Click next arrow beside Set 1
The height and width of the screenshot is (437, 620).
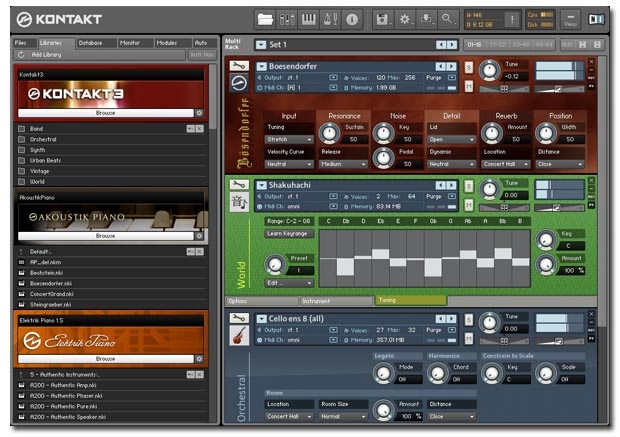[x=452, y=45]
